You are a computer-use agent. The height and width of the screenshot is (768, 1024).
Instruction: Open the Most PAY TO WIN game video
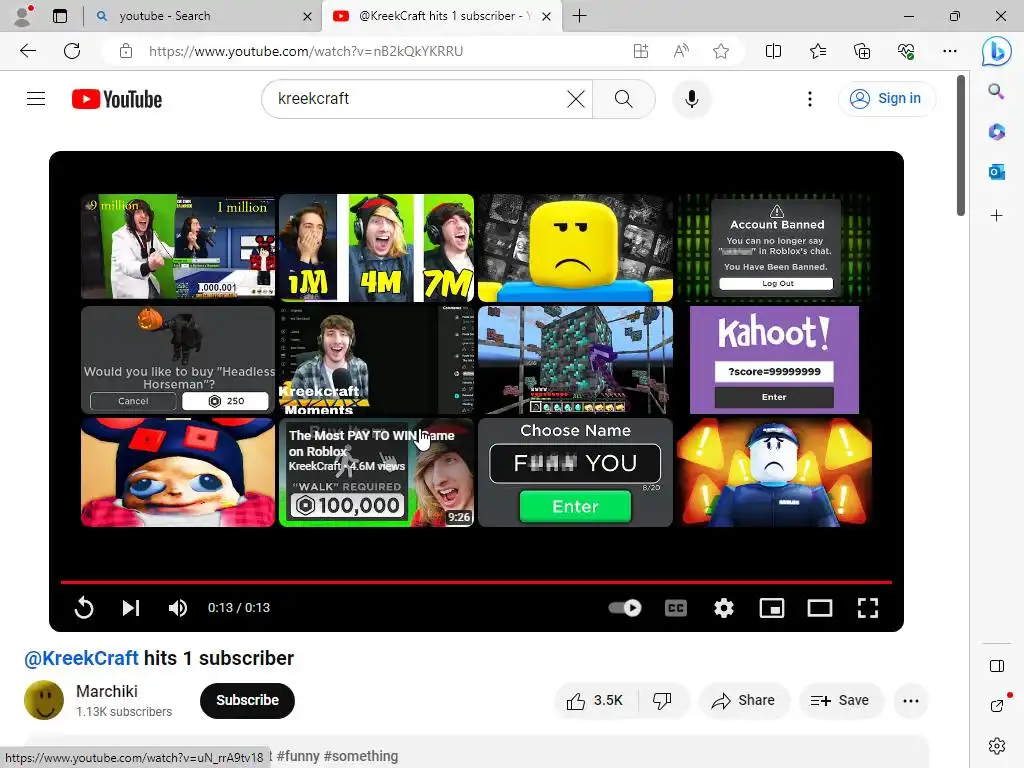pos(377,472)
